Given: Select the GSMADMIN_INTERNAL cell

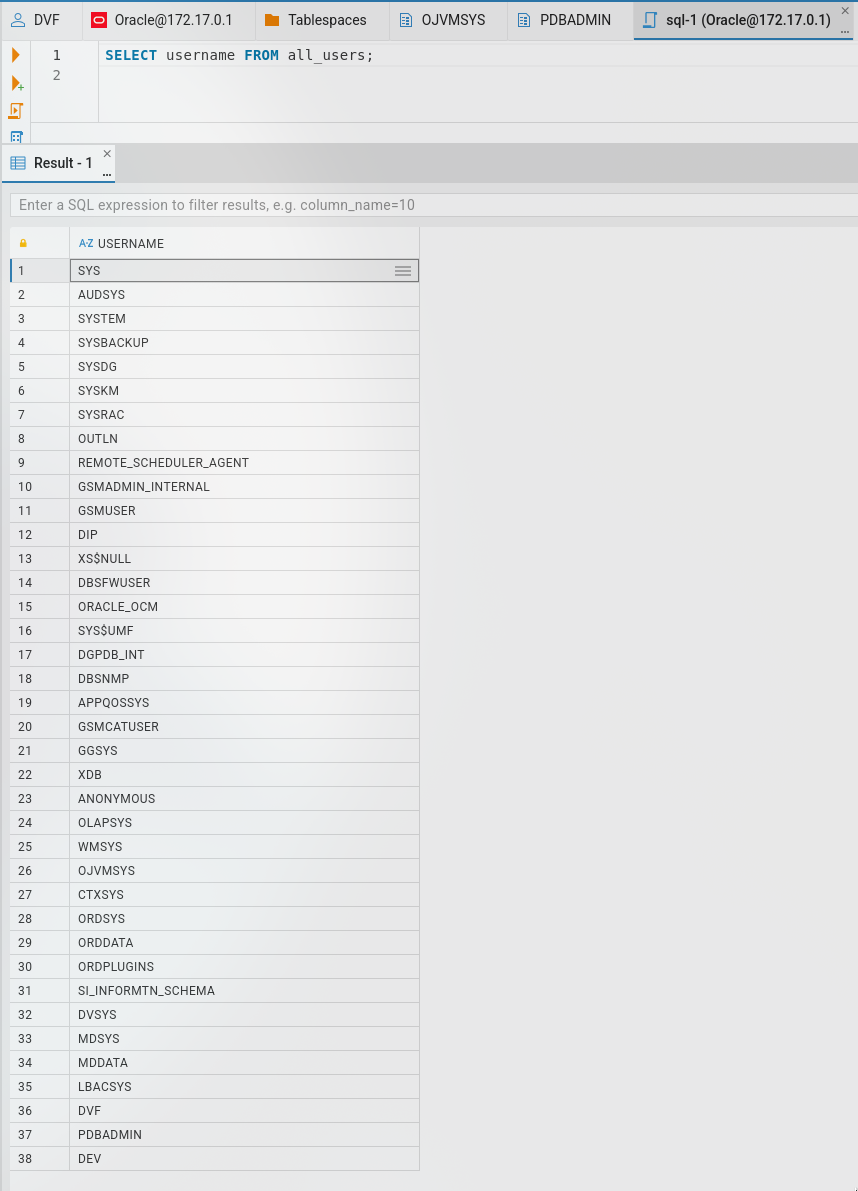Looking at the screenshot, I should click(x=244, y=487).
